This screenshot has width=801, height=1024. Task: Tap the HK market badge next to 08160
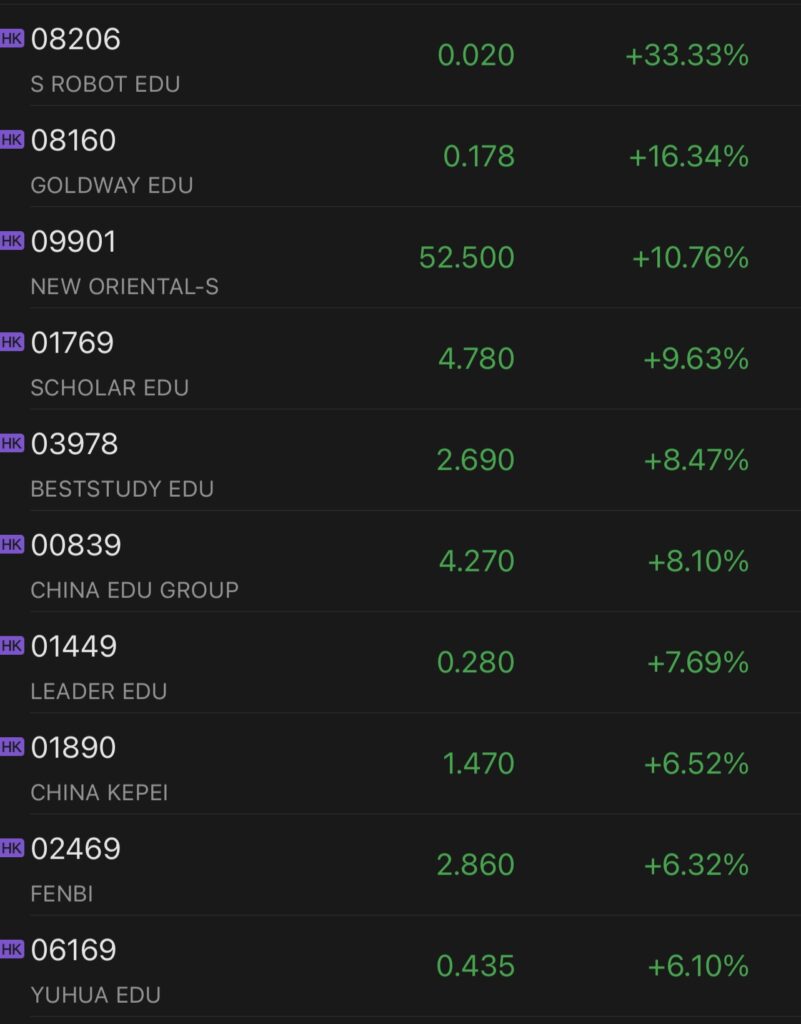(x=11, y=140)
